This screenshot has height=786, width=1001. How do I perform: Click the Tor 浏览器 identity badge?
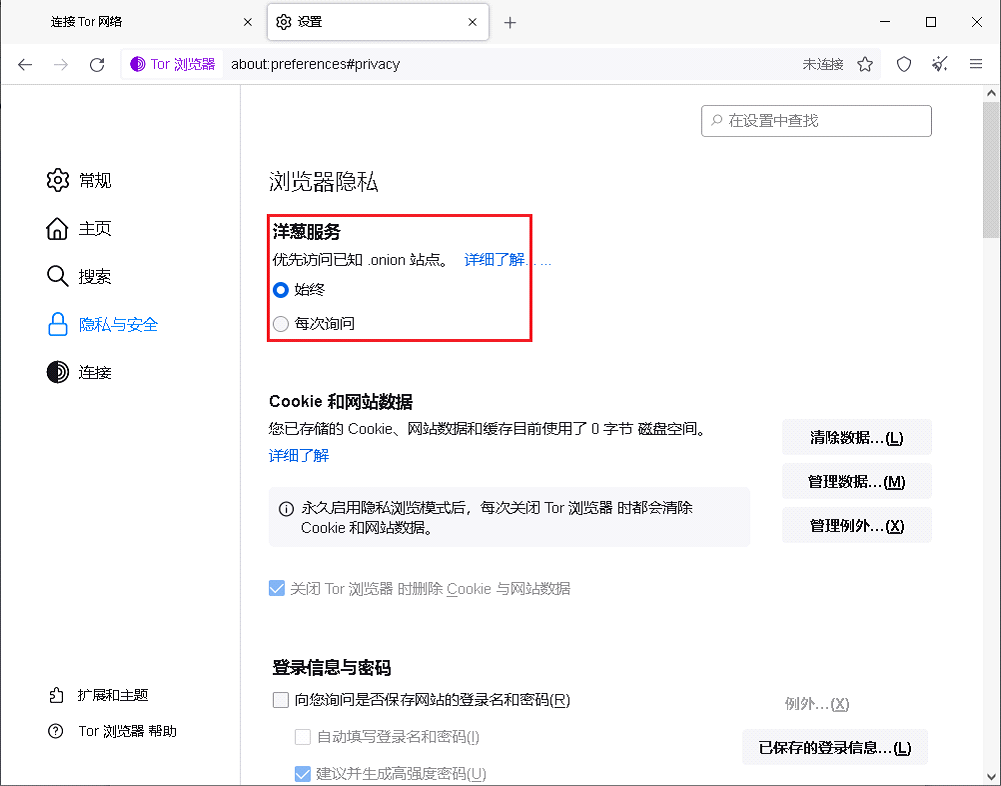[x=172, y=64]
